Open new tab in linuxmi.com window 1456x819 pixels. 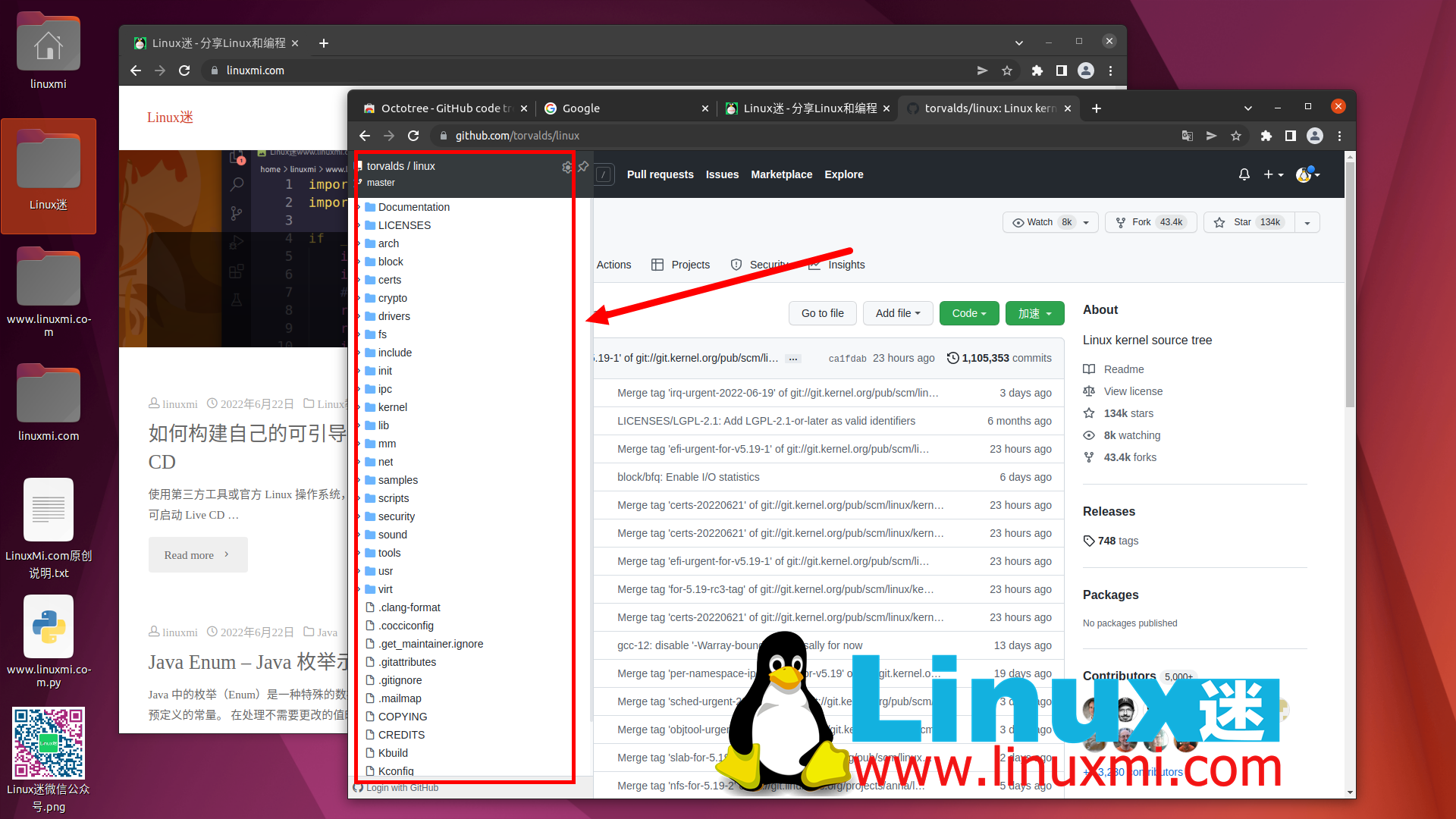324,43
